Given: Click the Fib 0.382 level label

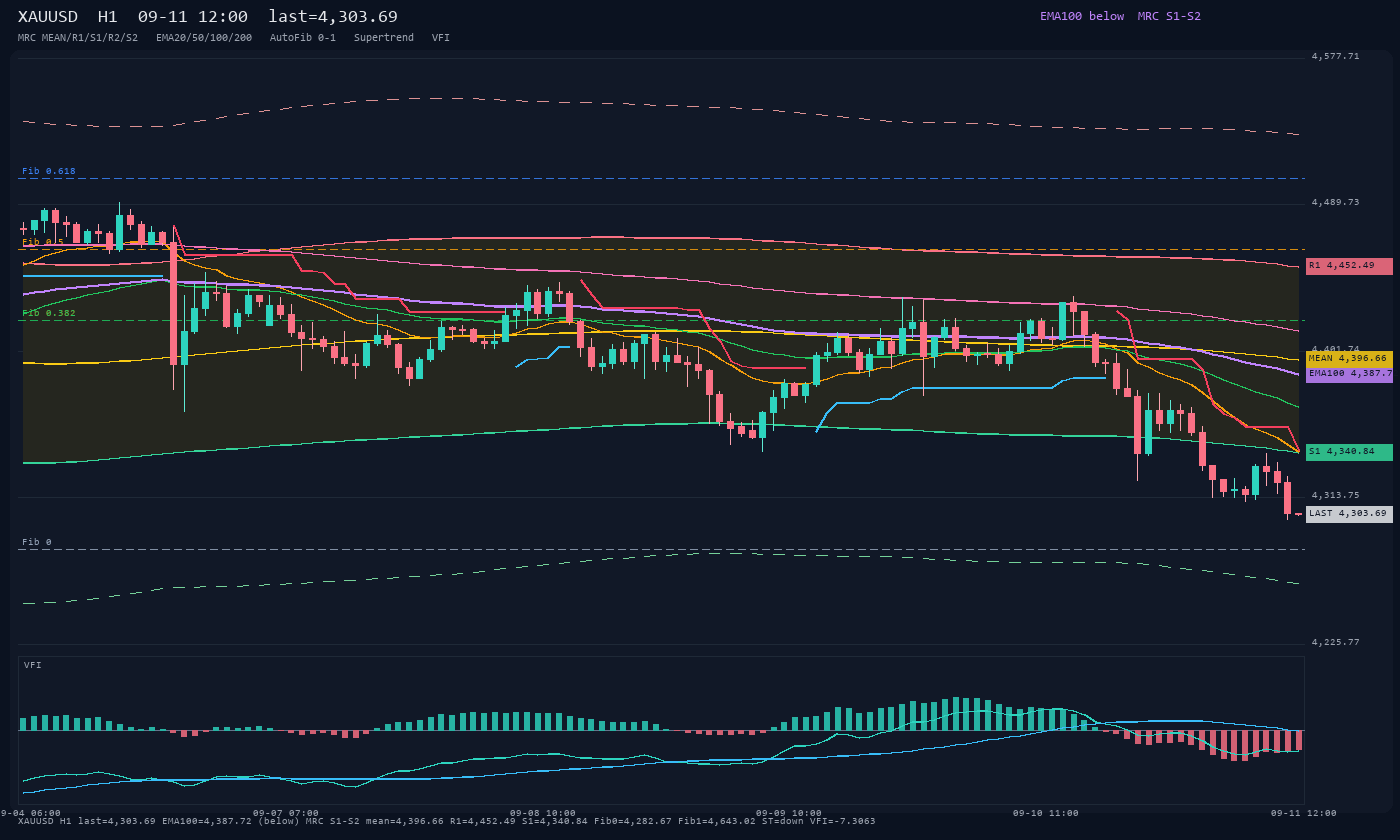Looking at the screenshot, I should pyautogui.click(x=49, y=313).
